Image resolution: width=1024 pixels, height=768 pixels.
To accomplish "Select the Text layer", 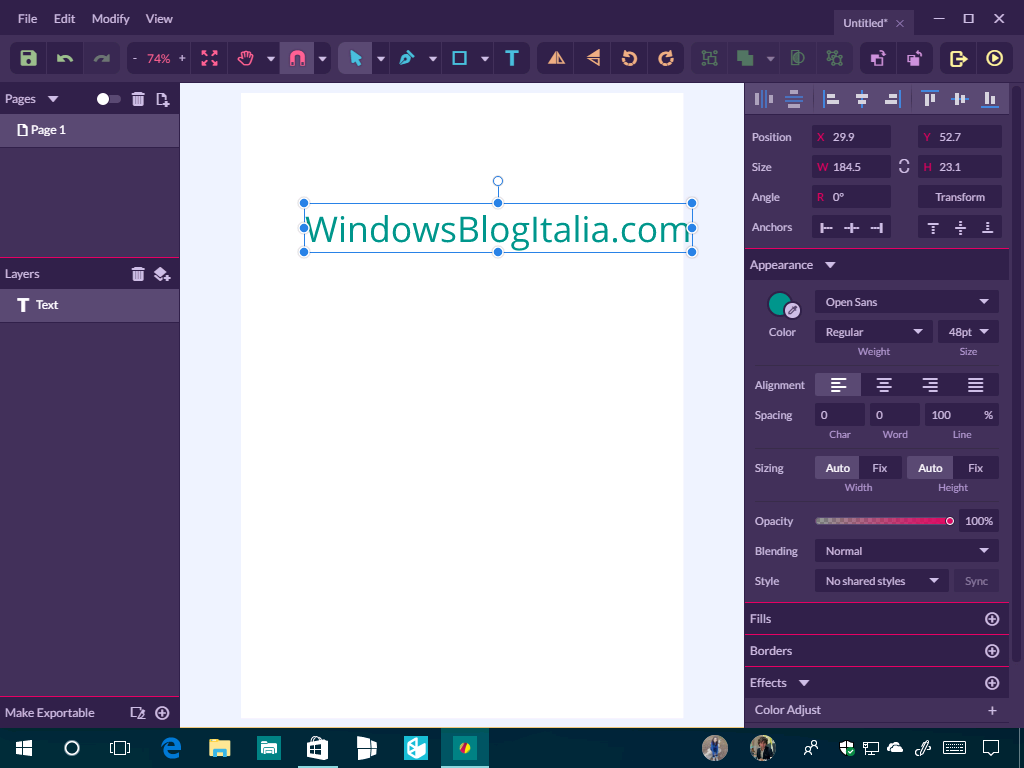I will tap(89, 305).
